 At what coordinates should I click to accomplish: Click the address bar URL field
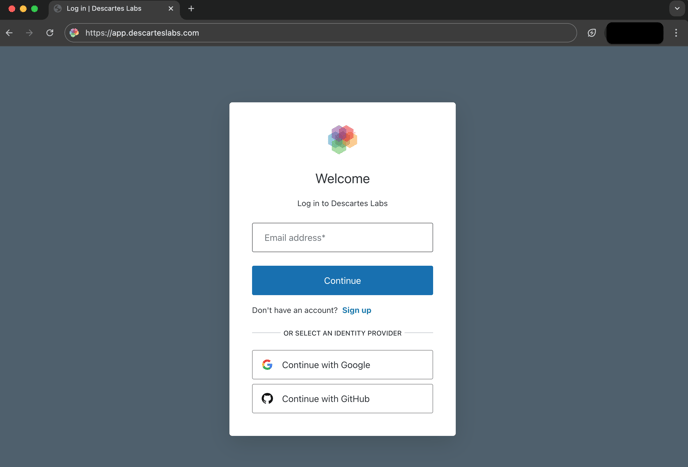click(x=320, y=33)
